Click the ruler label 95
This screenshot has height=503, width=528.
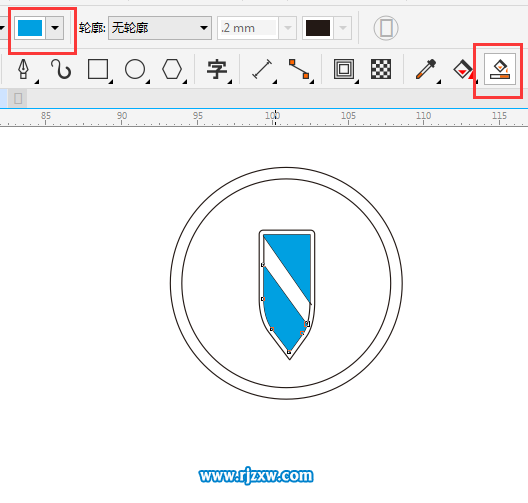click(198, 116)
